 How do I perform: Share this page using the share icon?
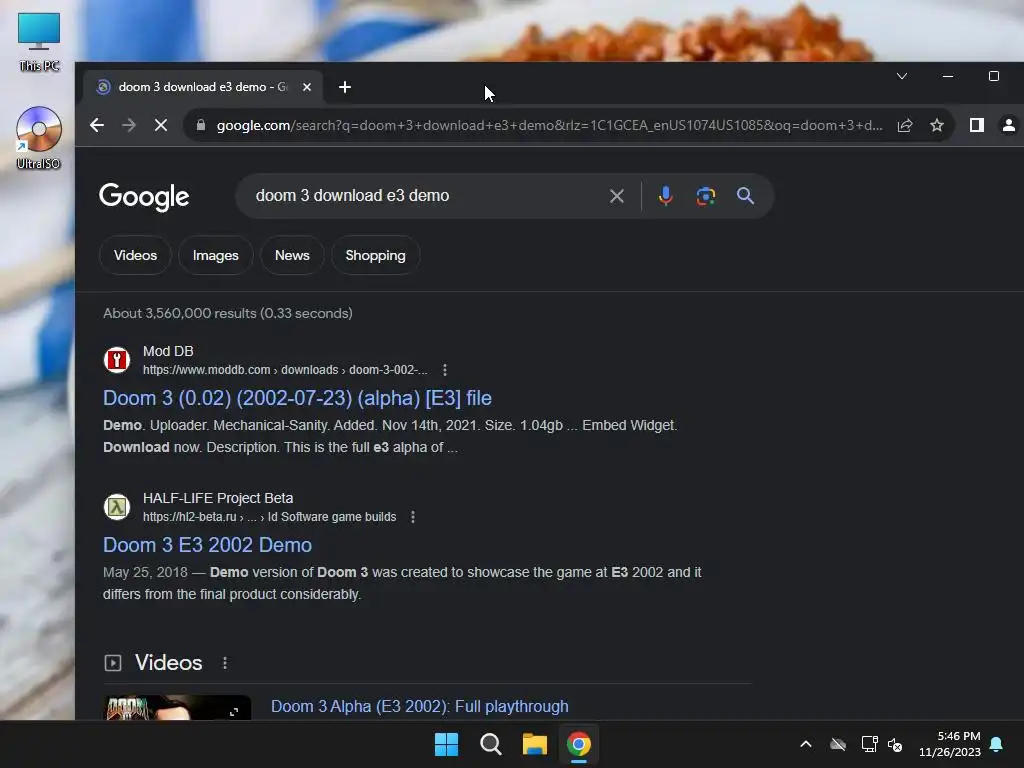[904, 125]
